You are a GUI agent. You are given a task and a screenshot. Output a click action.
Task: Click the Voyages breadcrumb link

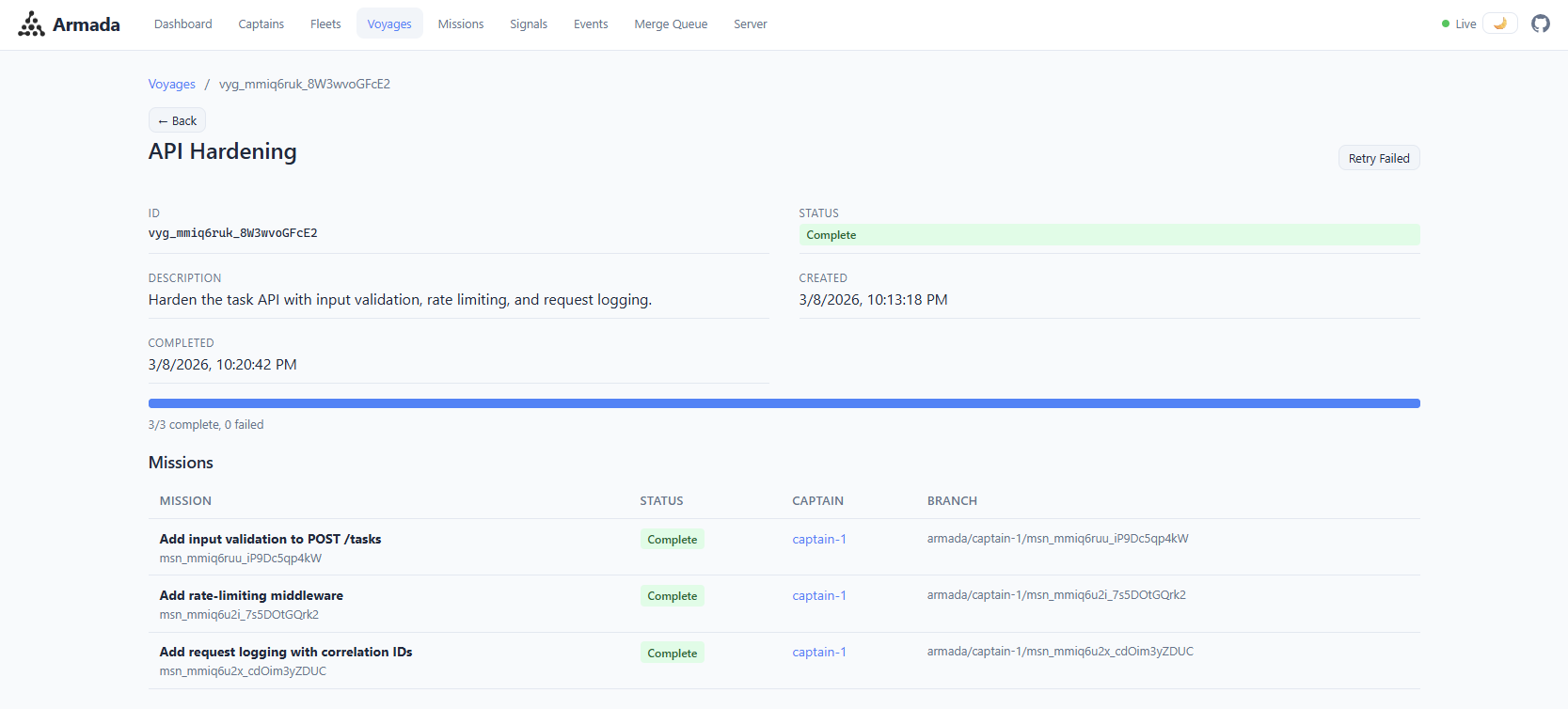click(x=171, y=85)
